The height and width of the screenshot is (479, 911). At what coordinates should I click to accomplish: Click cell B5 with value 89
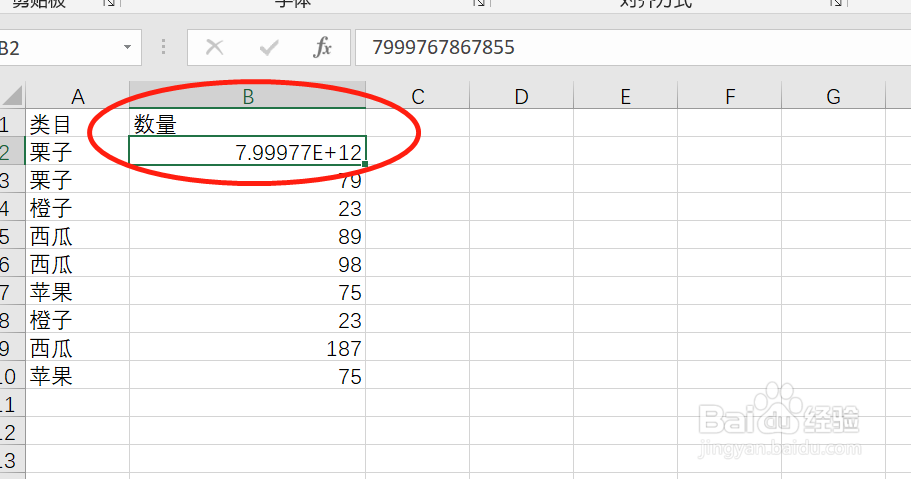pyautogui.click(x=248, y=235)
